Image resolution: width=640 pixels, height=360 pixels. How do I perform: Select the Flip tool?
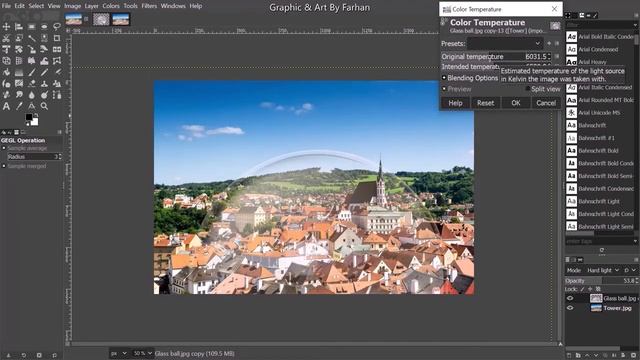click(x=57, y=49)
